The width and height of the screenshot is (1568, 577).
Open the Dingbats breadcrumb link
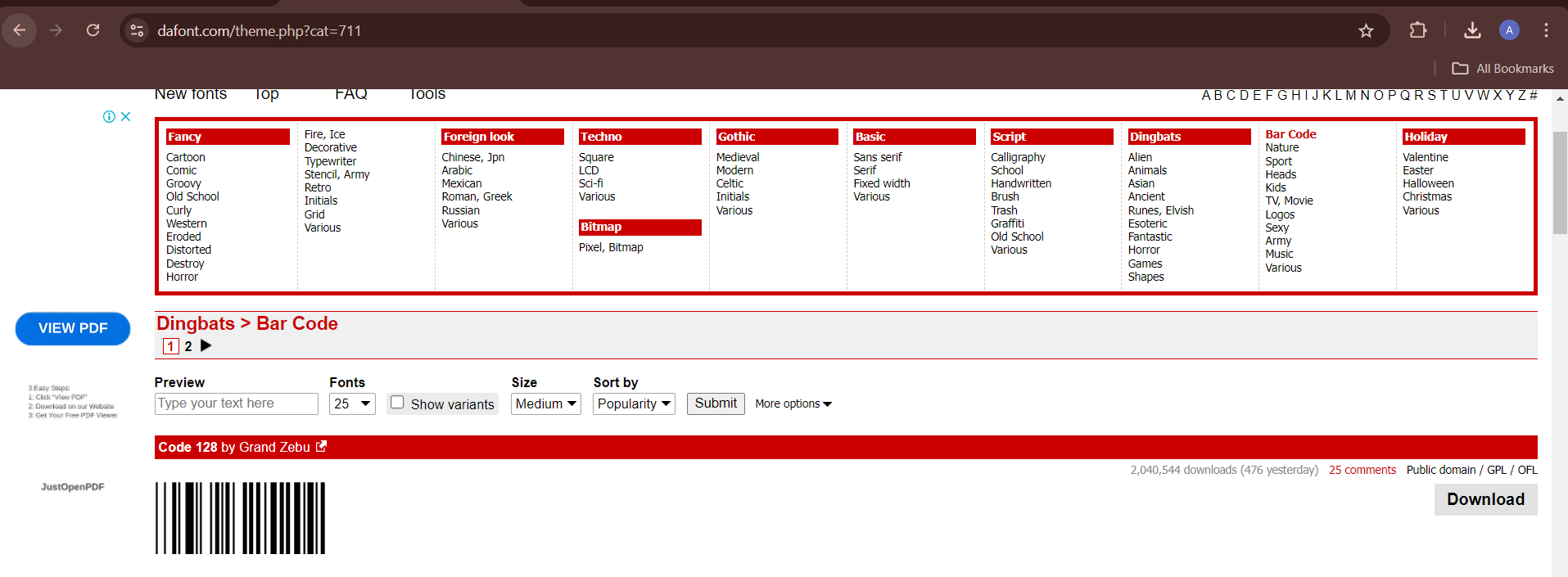point(196,323)
